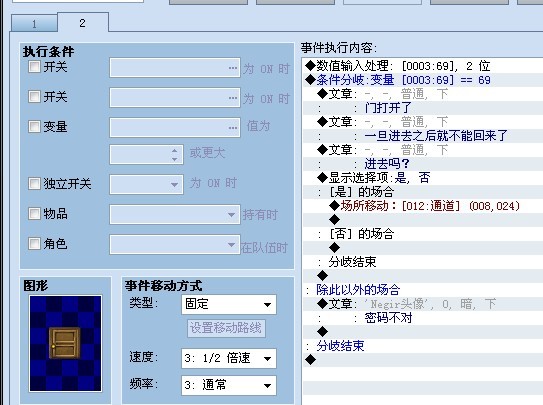Open the 独立开关 dropdown

click(146, 184)
